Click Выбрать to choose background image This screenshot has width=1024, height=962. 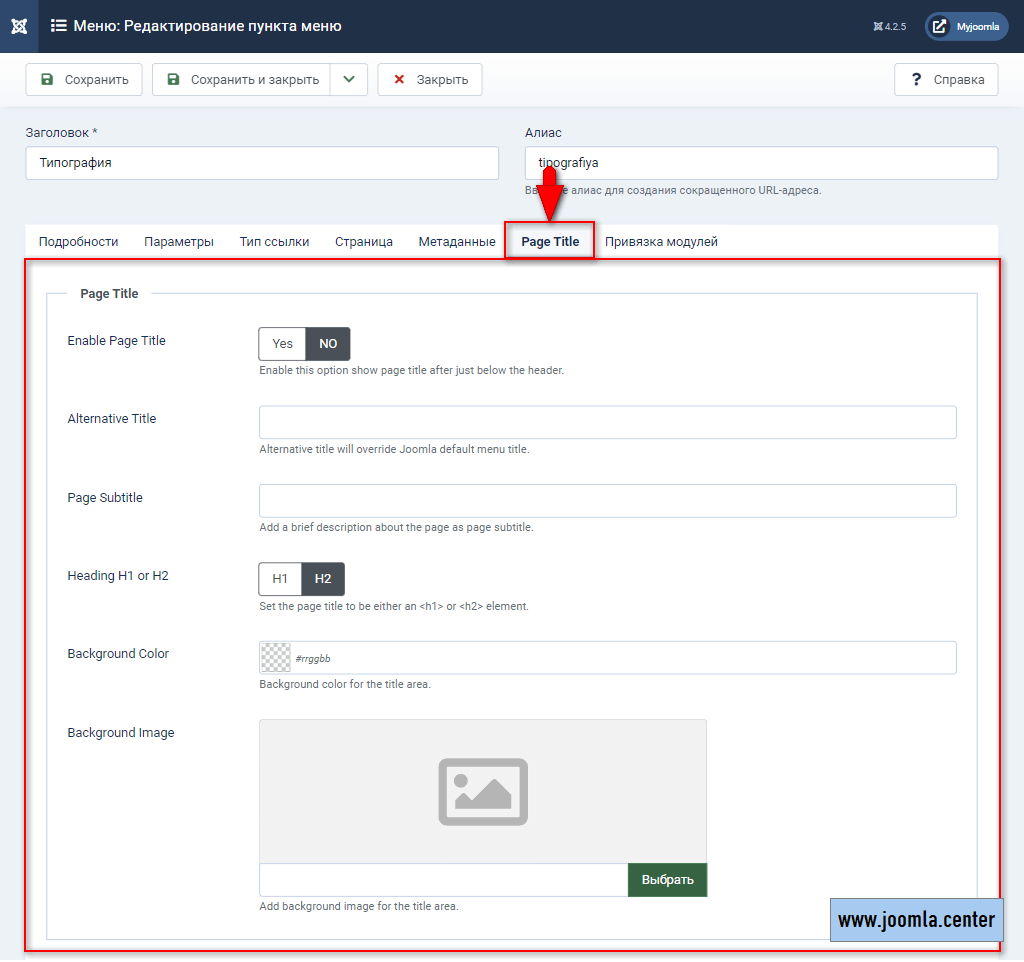(x=667, y=880)
